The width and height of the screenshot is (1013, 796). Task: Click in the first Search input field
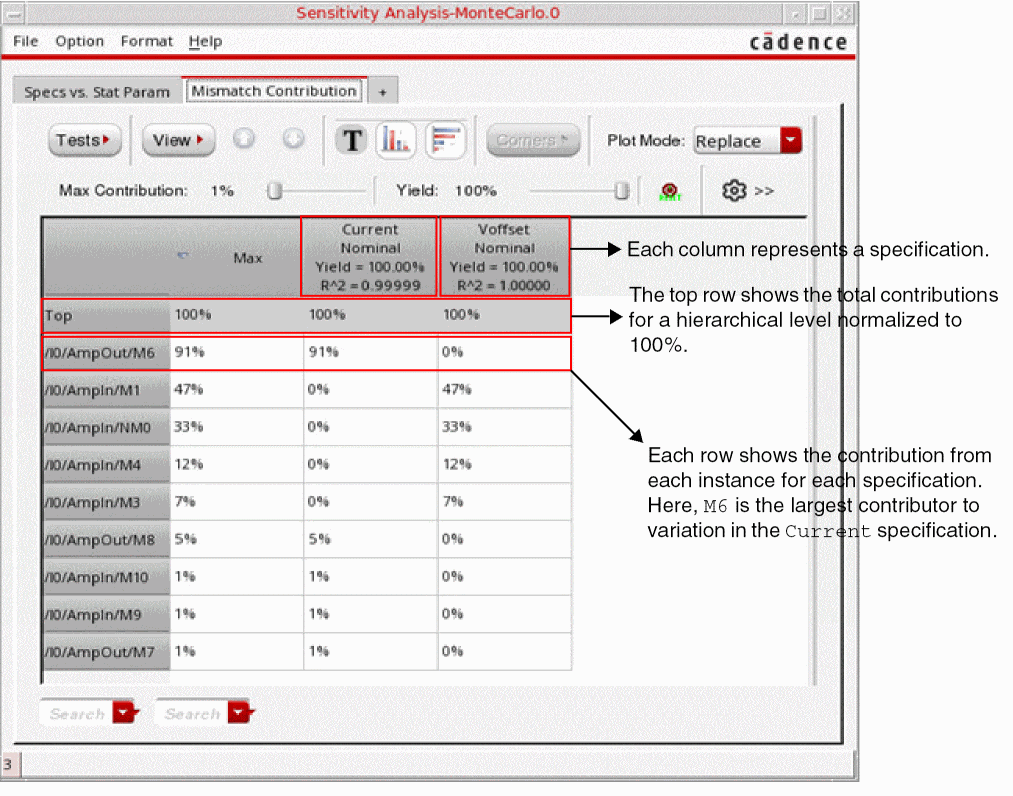[77, 713]
